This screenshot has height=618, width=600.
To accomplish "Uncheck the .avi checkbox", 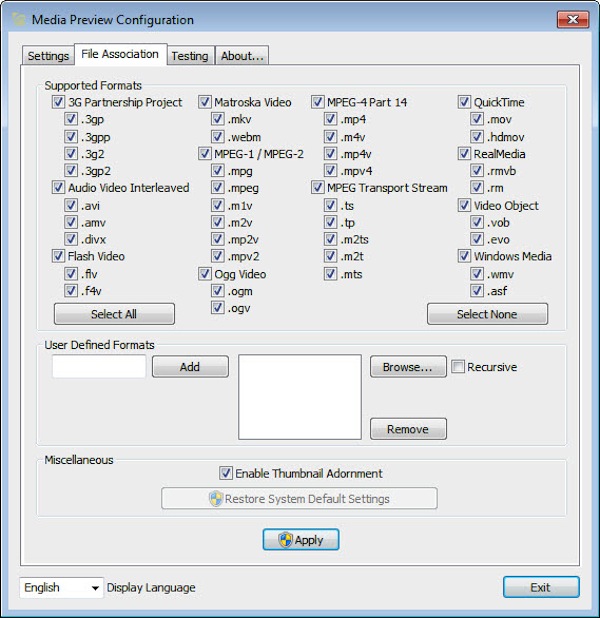I will (71, 205).
